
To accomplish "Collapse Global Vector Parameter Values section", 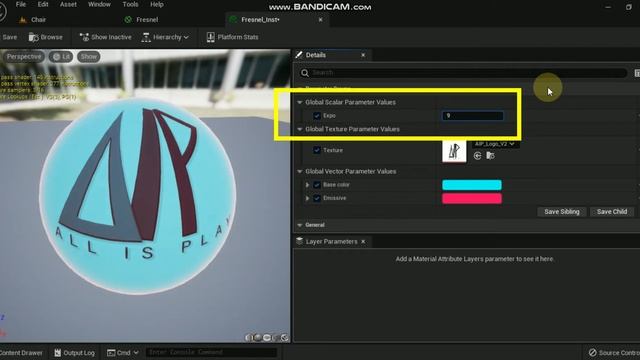I will [300, 172].
